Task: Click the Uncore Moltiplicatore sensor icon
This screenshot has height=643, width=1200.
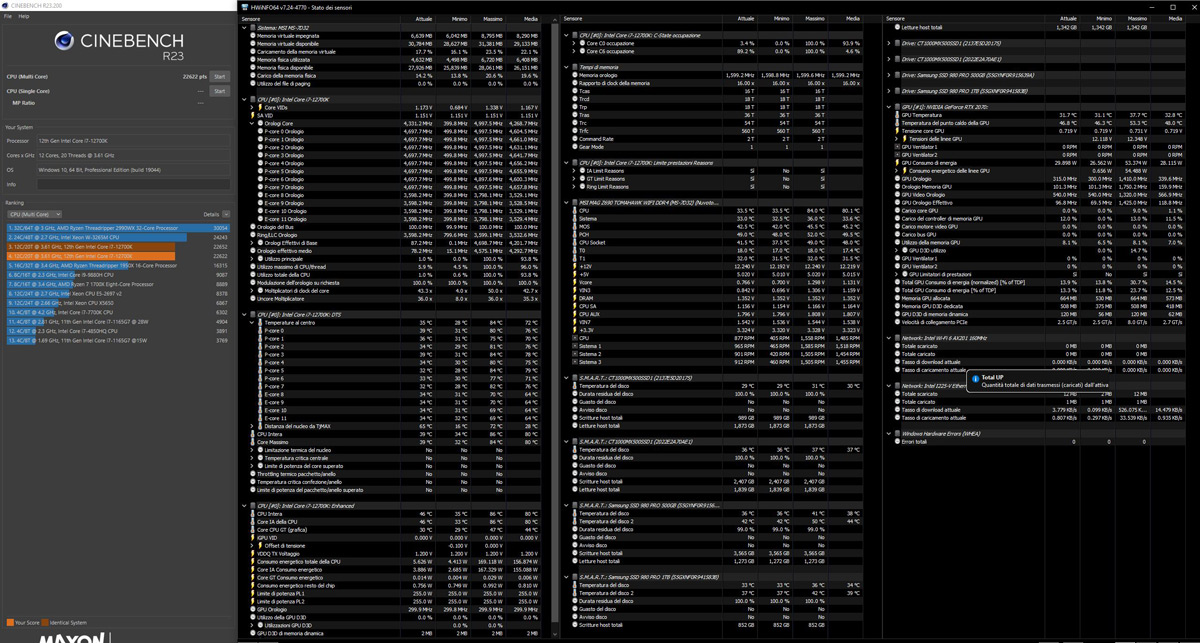Action: pos(253,299)
